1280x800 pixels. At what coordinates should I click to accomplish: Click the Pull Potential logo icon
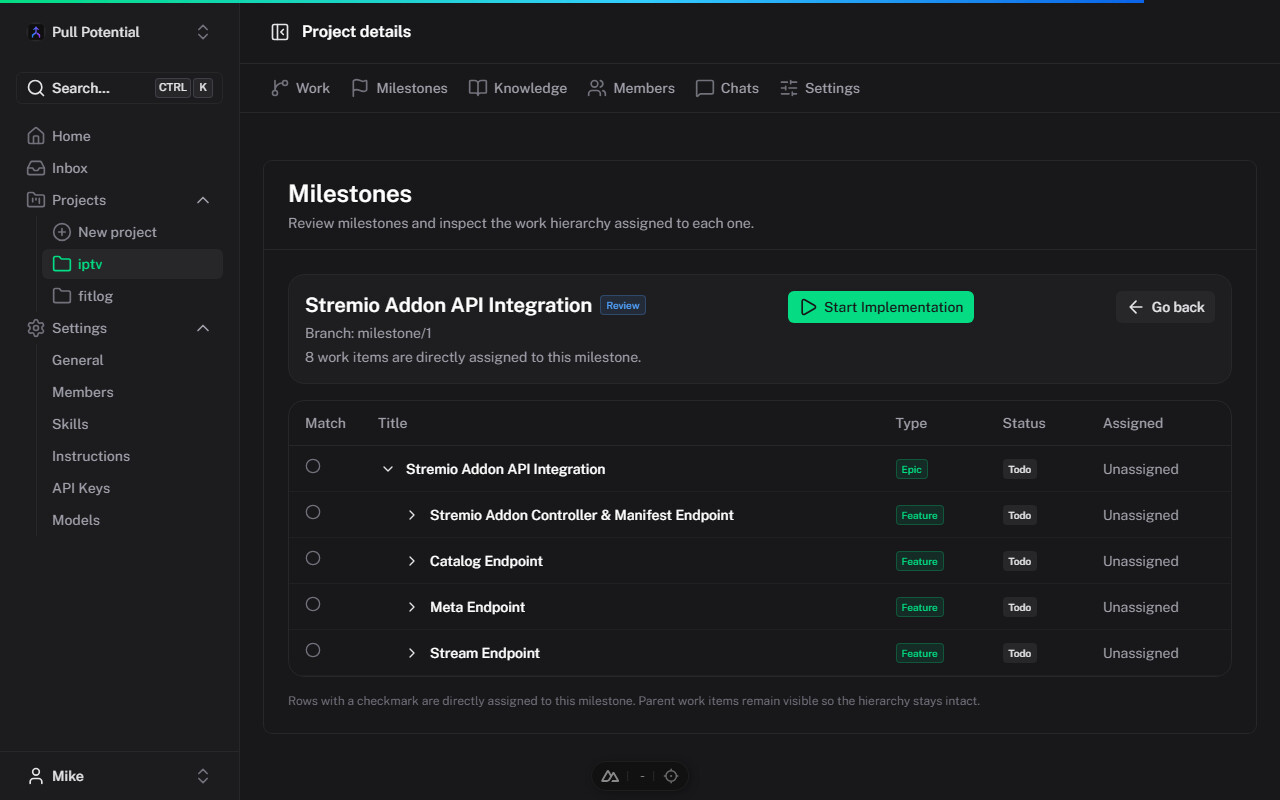[x=36, y=32]
